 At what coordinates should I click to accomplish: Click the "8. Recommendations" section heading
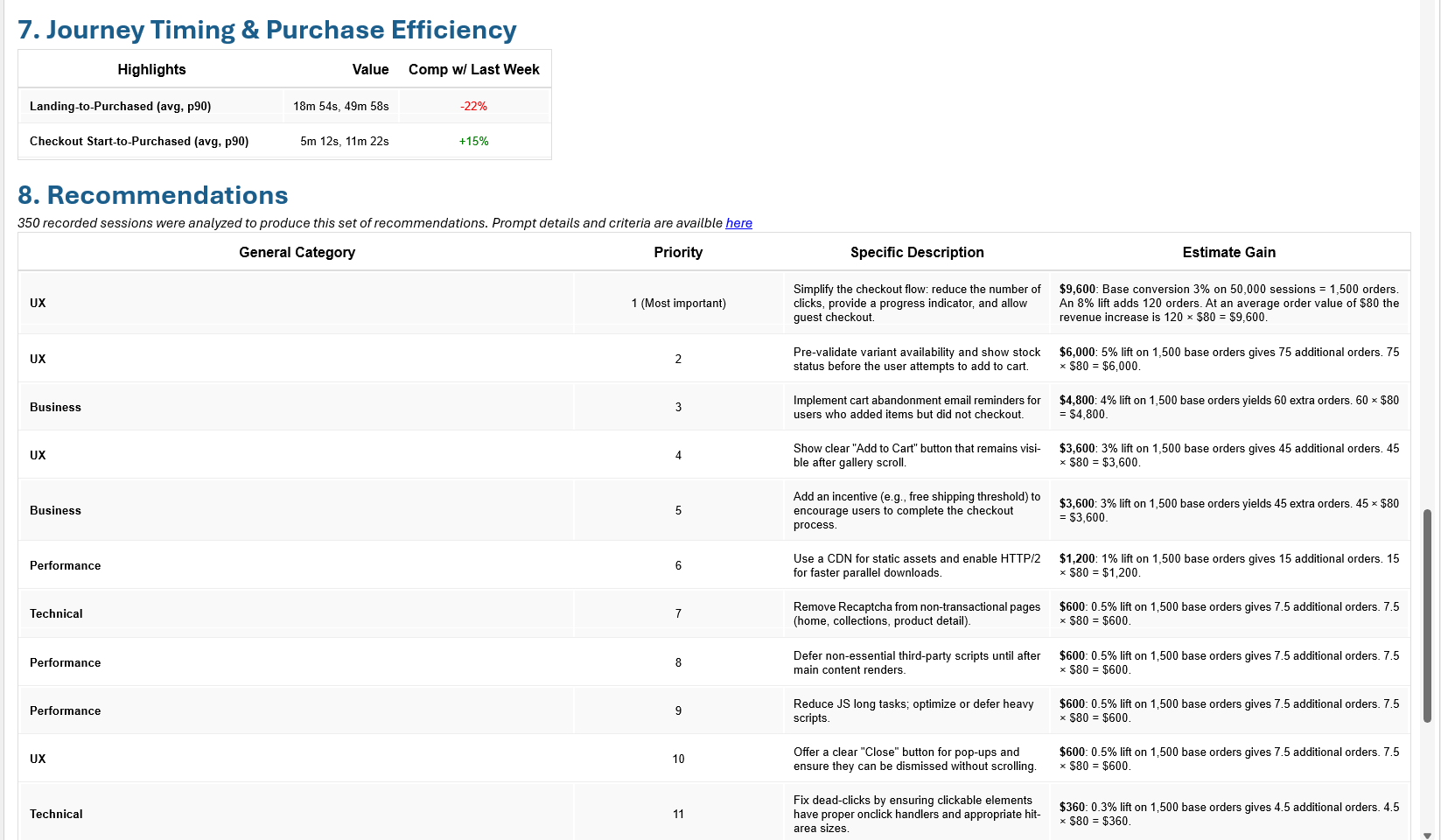tap(152, 195)
